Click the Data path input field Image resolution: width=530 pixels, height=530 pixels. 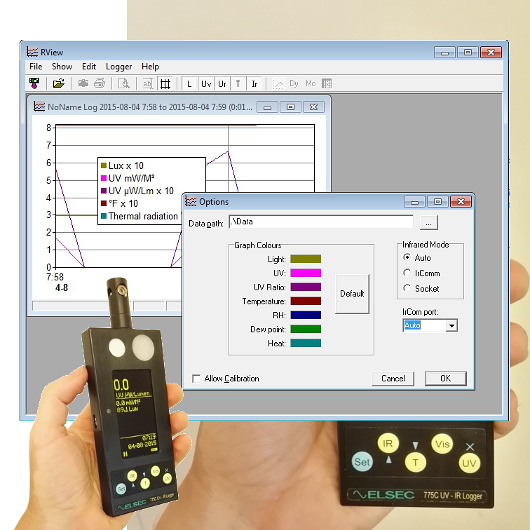click(x=321, y=222)
